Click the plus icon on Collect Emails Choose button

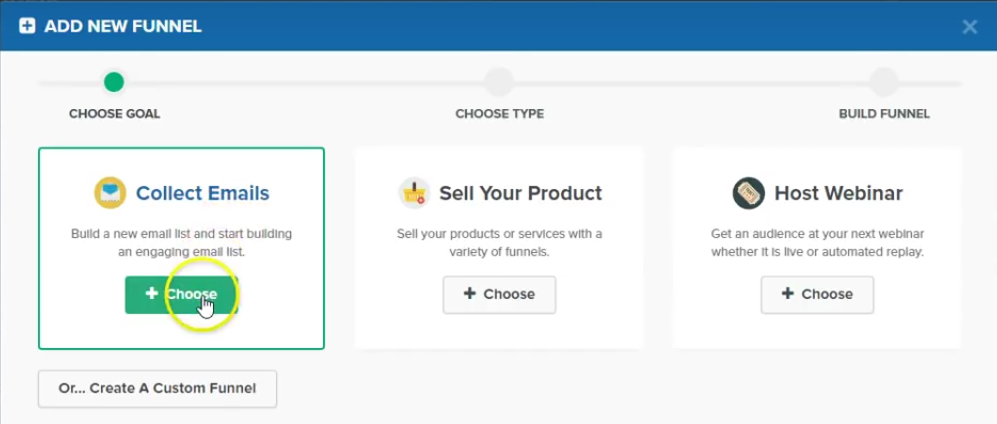tap(151, 294)
